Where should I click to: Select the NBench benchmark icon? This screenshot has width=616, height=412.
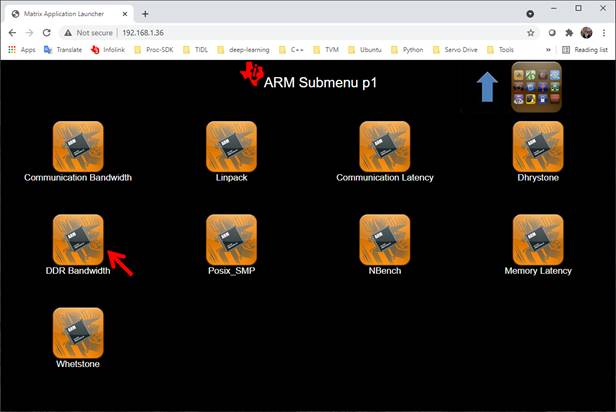[385, 239]
